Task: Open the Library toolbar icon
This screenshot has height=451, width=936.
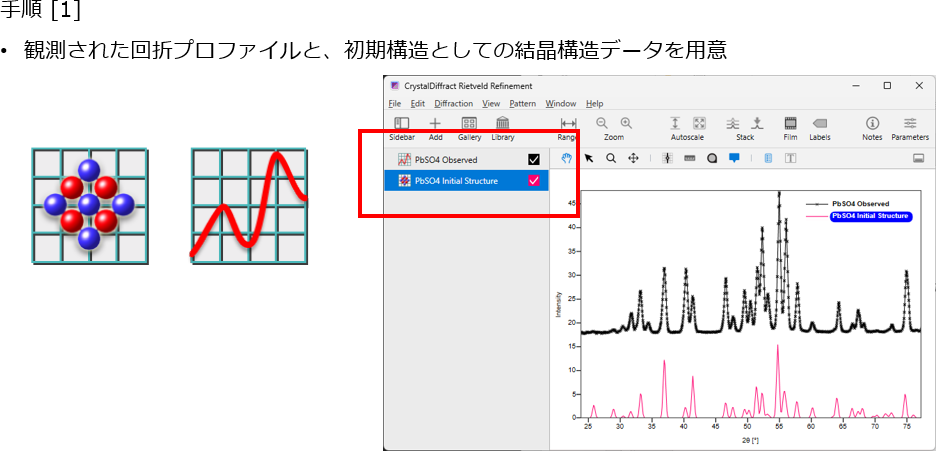Action: coord(502,123)
